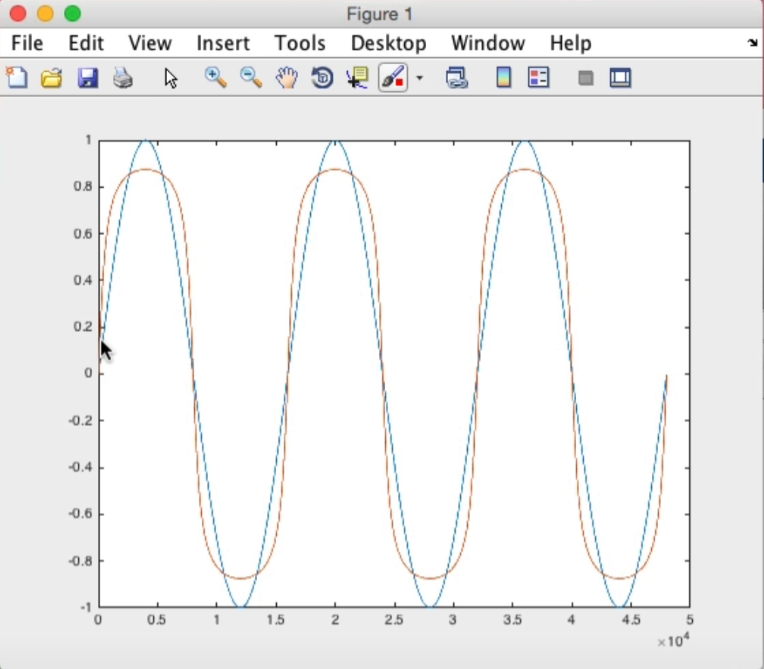764x669 pixels.
Task: Open a file using the folder icon
Action: (x=51, y=78)
